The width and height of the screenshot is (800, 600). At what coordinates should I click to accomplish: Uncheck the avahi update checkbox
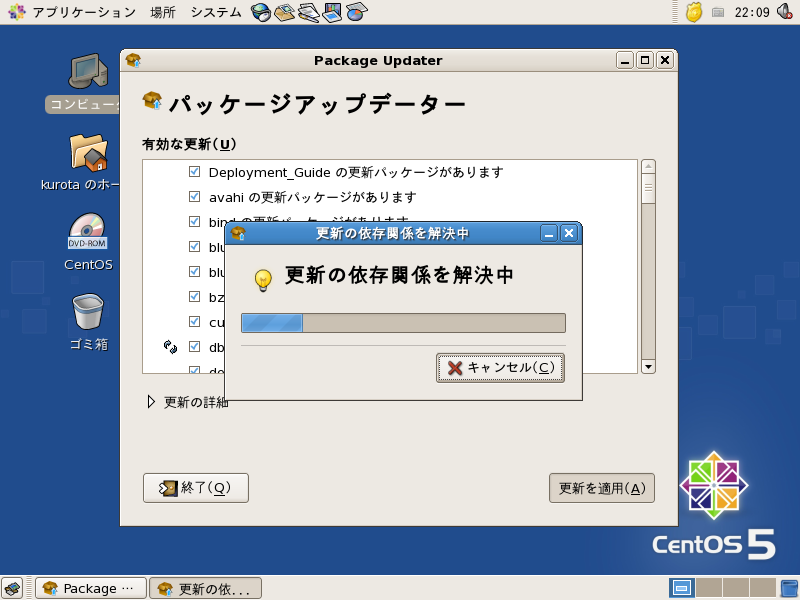194,196
